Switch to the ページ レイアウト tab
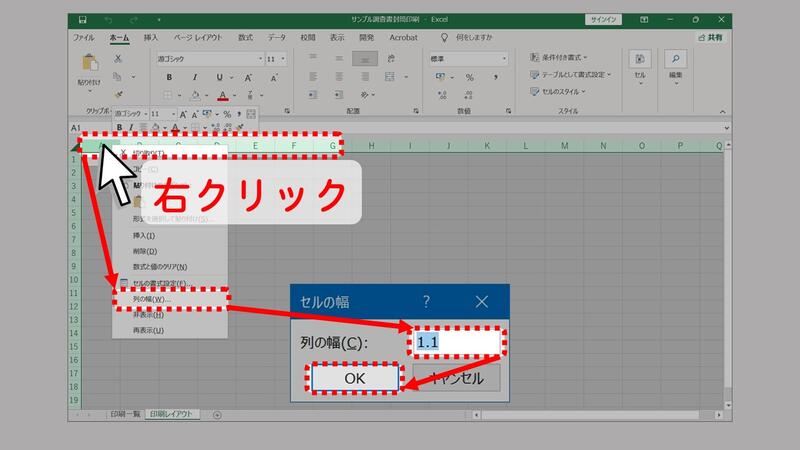The width and height of the screenshot is (800, 450). (x=197, y=38)
